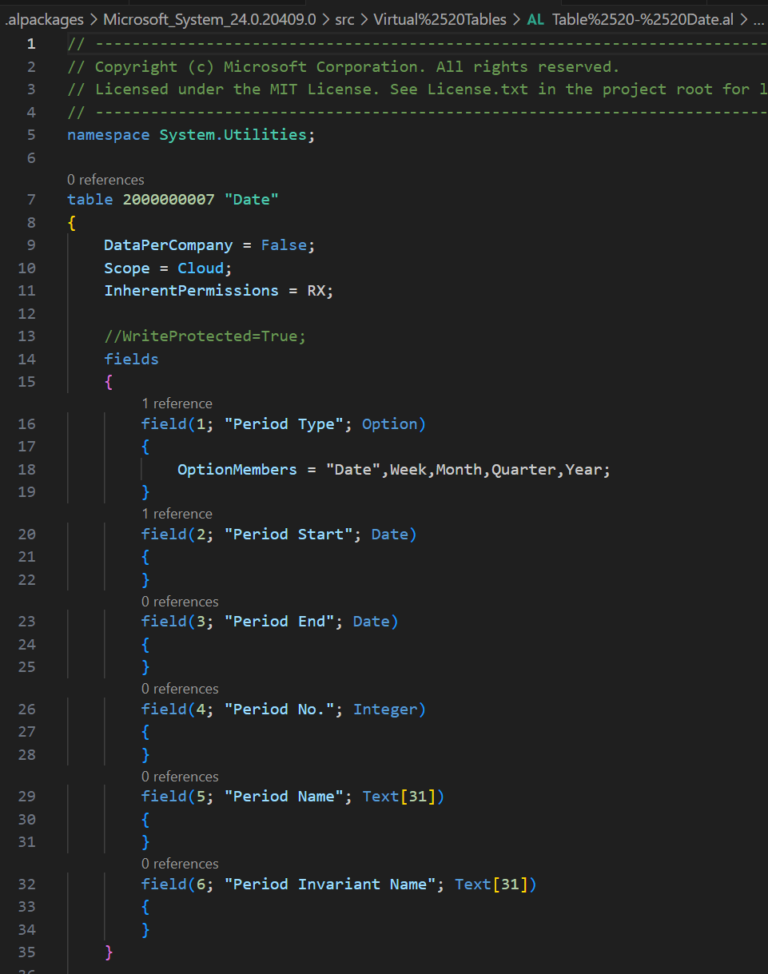This screenshot has height=974, width=768.
Task: Click '0 references' above Period Invariant Name
Action: (x=180, y=864)
